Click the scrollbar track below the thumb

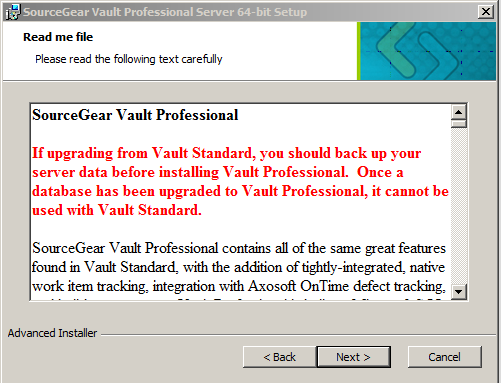tap(459, 206)
